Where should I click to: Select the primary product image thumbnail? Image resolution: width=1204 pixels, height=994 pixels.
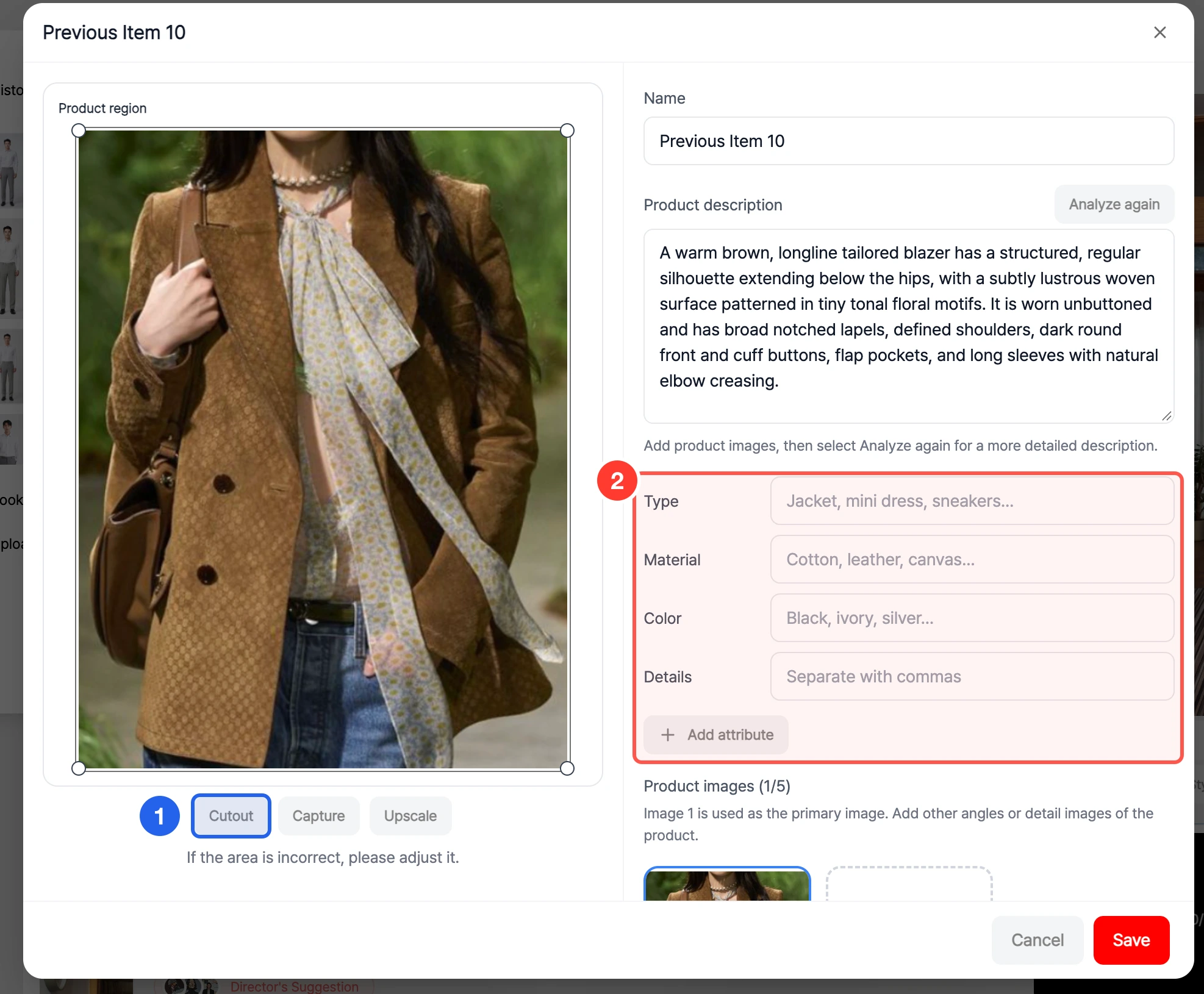(x=727, y=884)
